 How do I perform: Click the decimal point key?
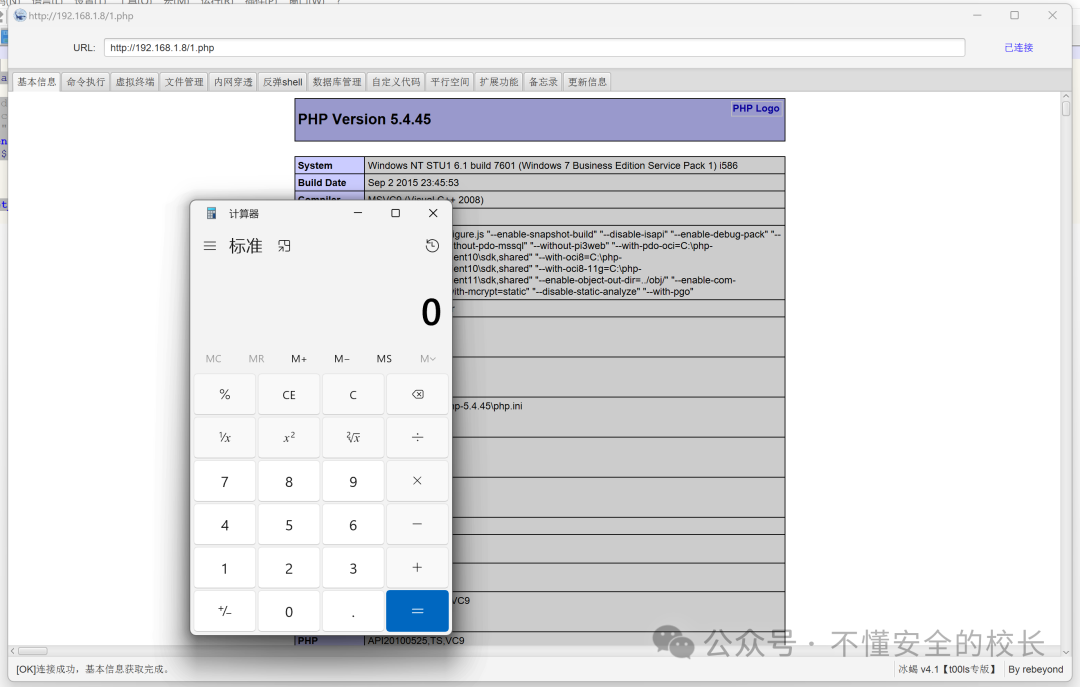click(x=353, y=611)
